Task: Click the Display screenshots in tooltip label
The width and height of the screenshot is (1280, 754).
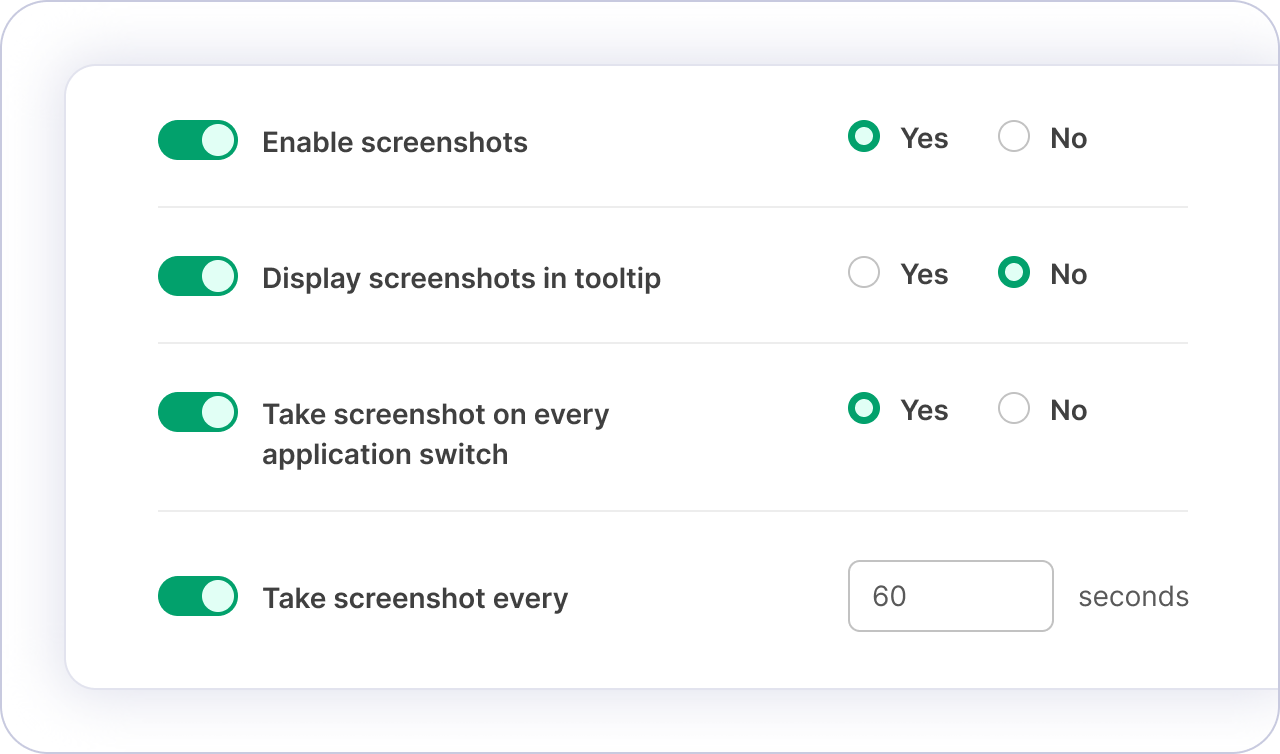Action: tap(461, 278)
